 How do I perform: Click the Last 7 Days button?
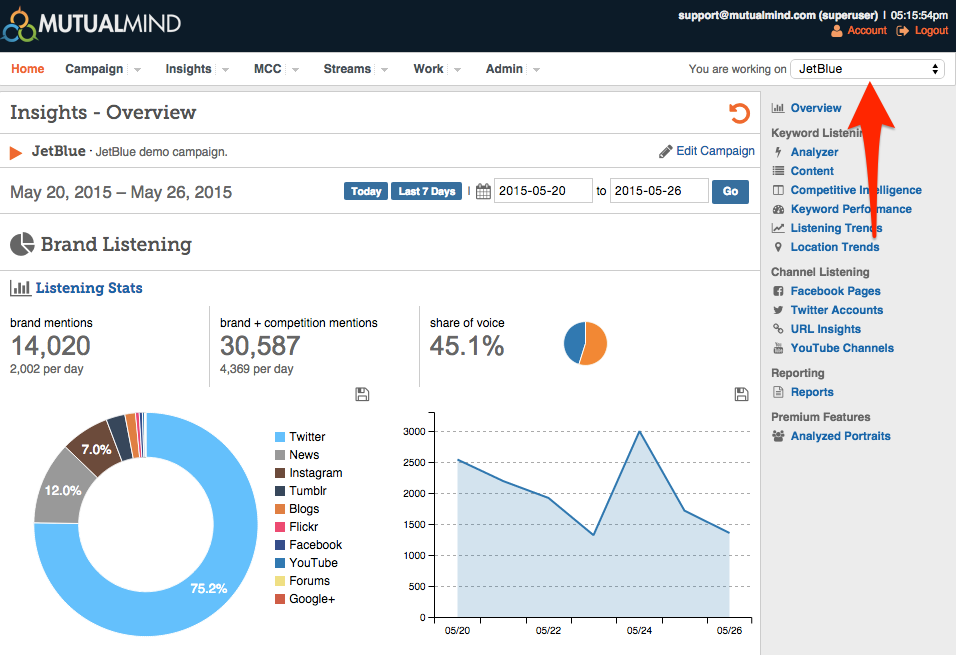(x=427, y=191)
